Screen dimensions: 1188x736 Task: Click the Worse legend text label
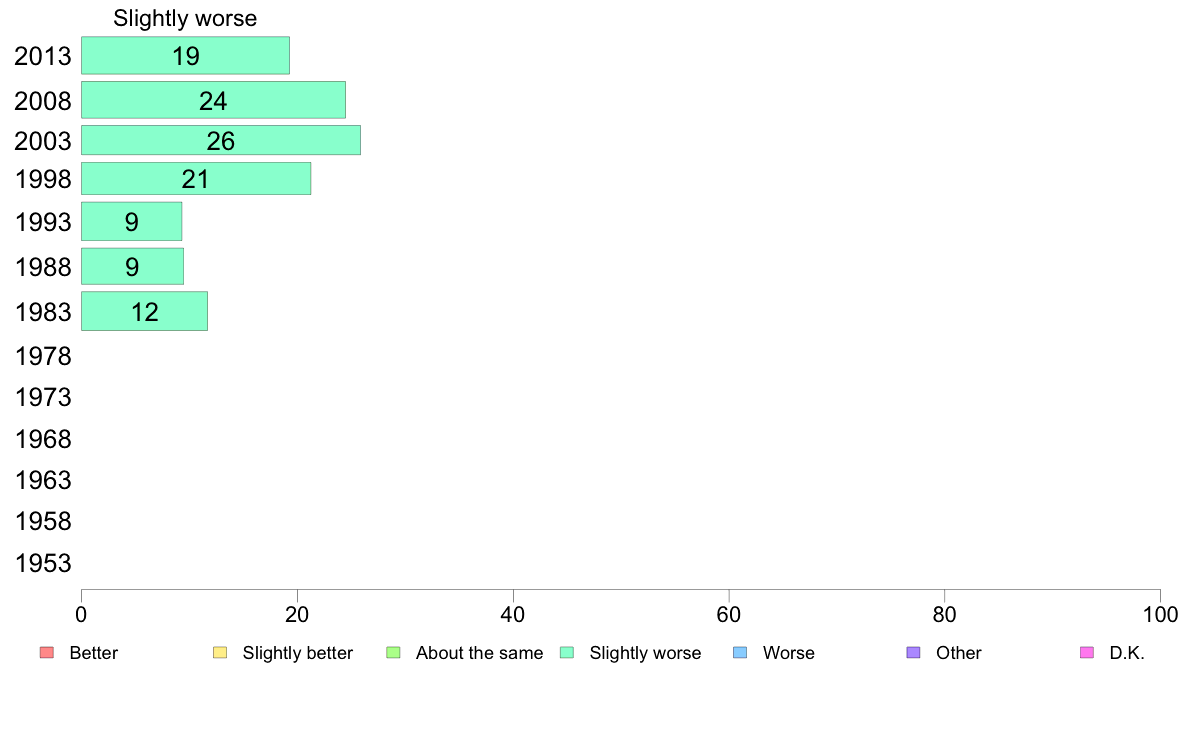point(789,653)
